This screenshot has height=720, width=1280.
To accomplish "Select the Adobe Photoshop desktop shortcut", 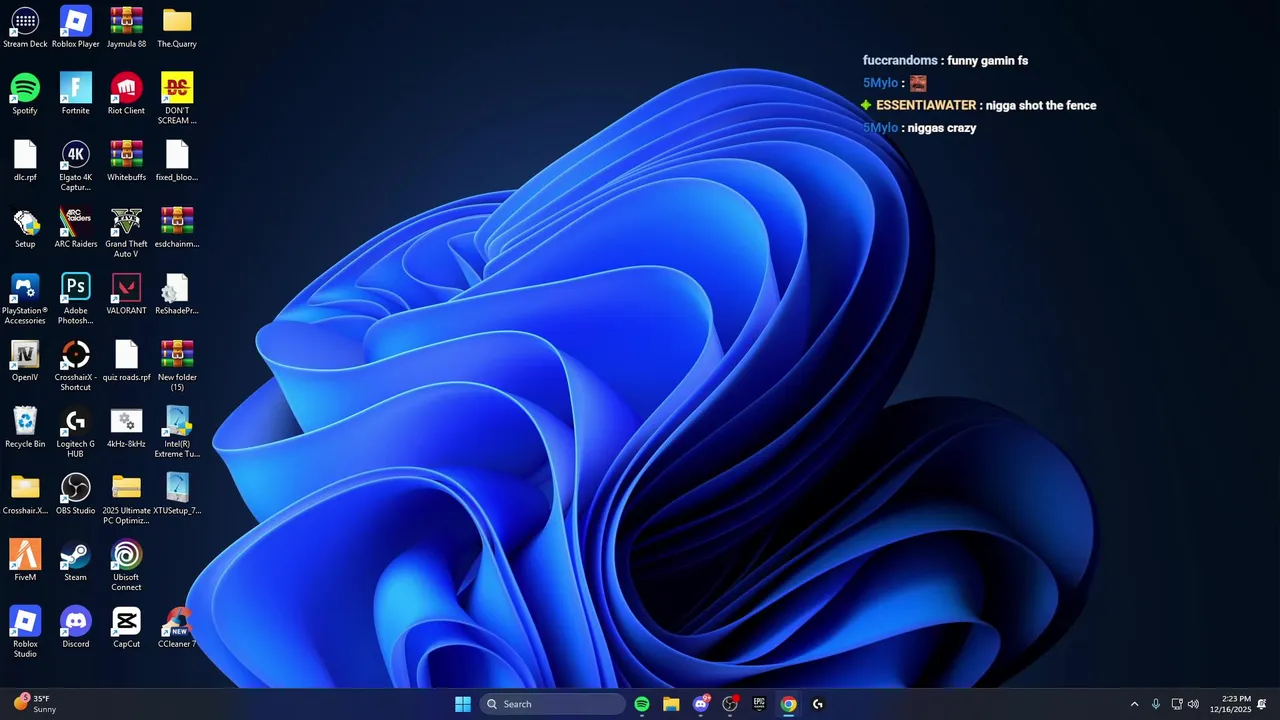I will coord(76,299).
